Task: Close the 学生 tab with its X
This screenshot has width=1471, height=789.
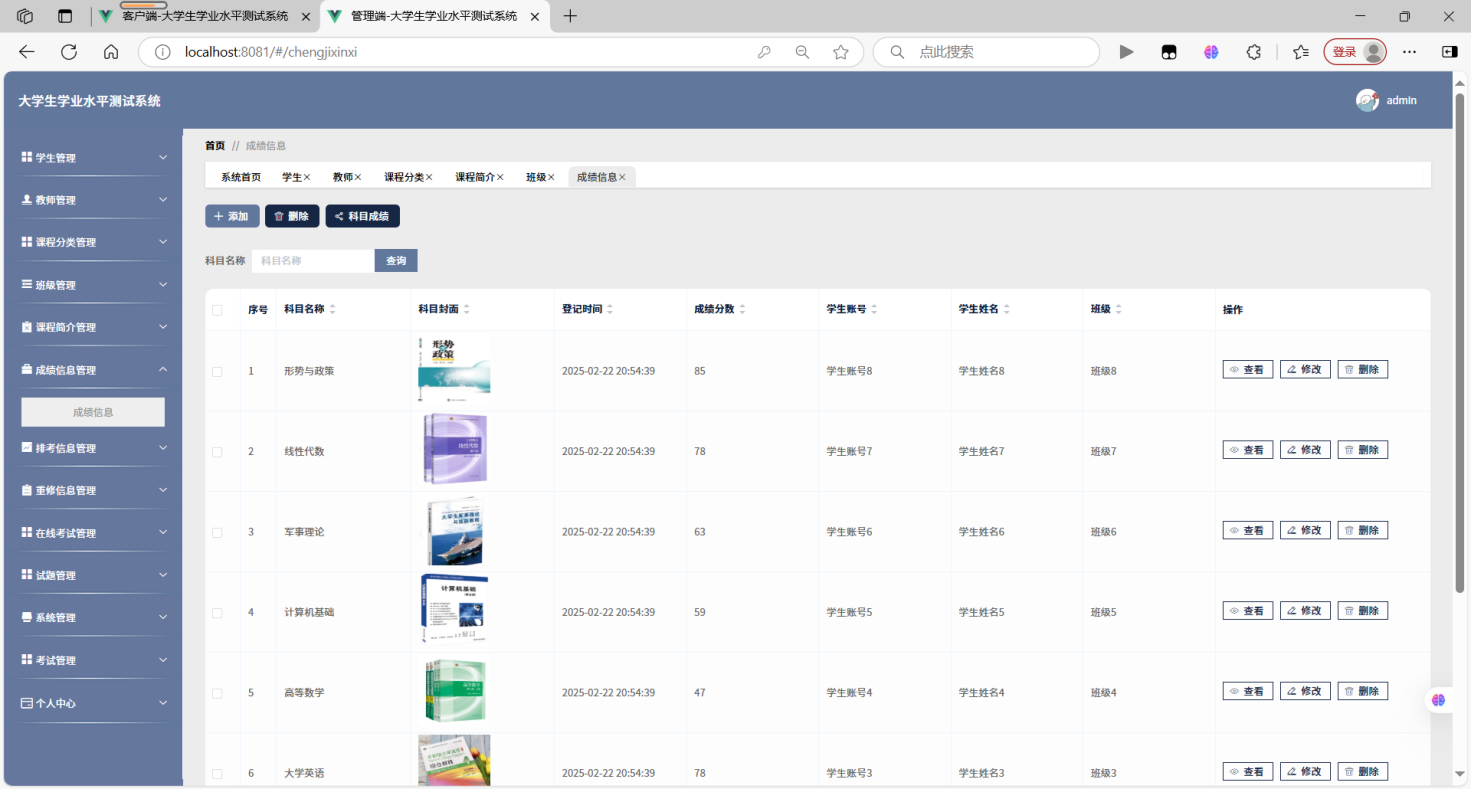Action: (x=307, y=177)
